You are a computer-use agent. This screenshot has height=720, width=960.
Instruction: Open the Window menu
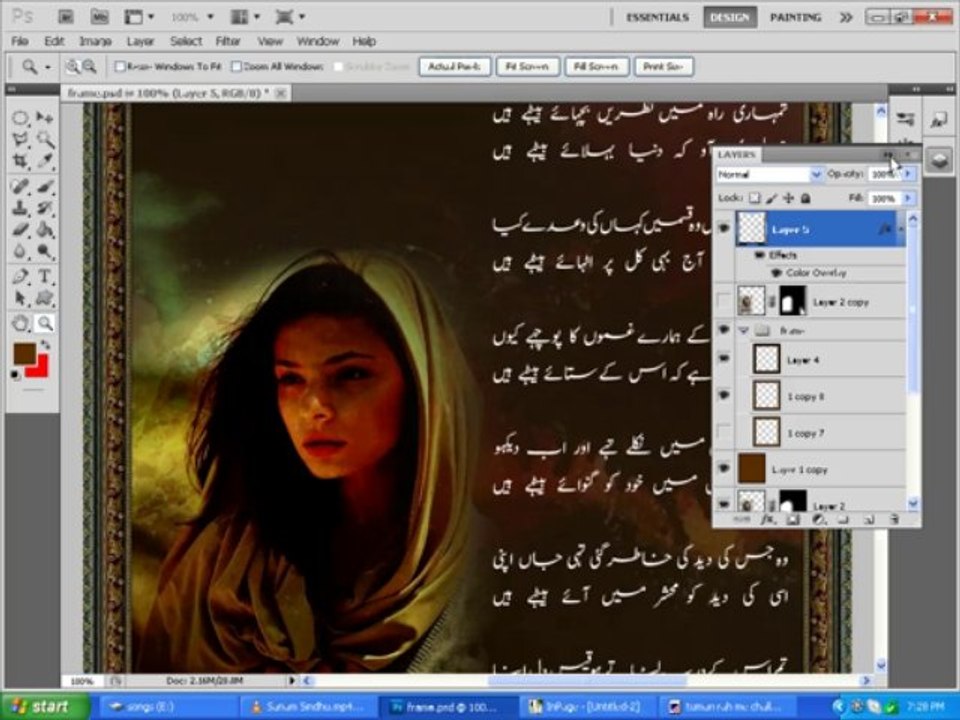point(318,41)
